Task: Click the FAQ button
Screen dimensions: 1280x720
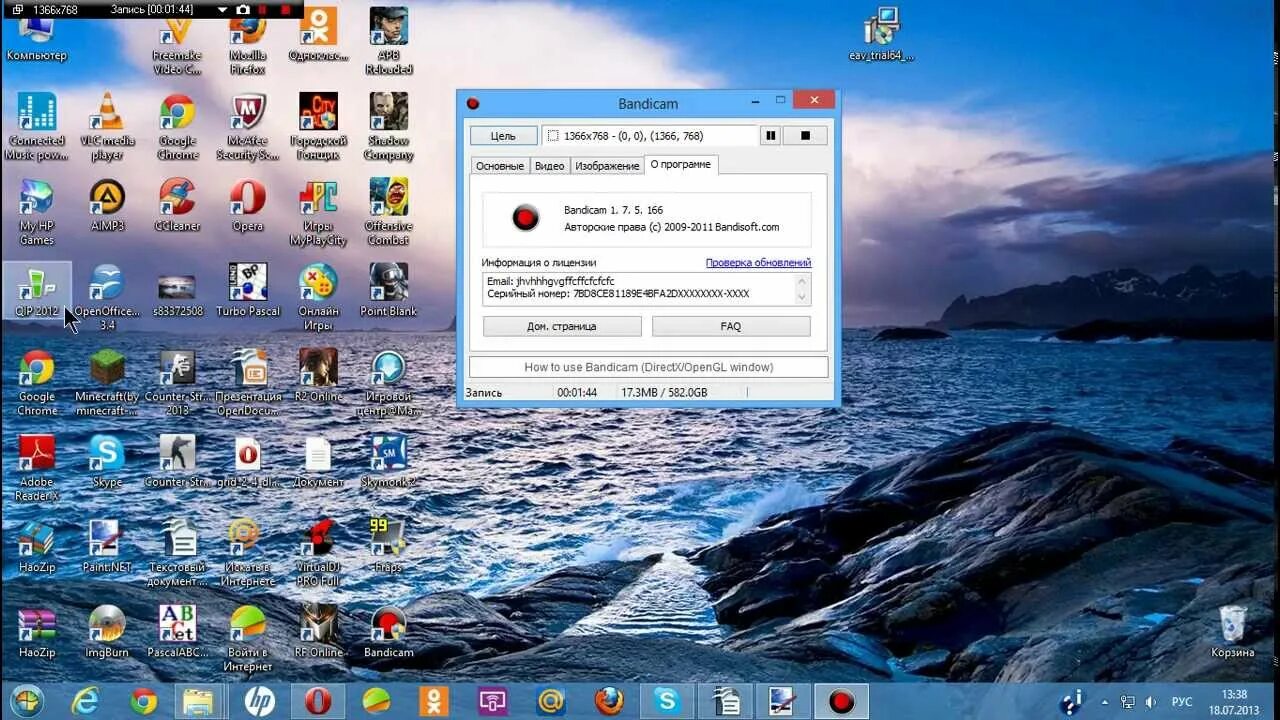Action: [x=731, y=326]
